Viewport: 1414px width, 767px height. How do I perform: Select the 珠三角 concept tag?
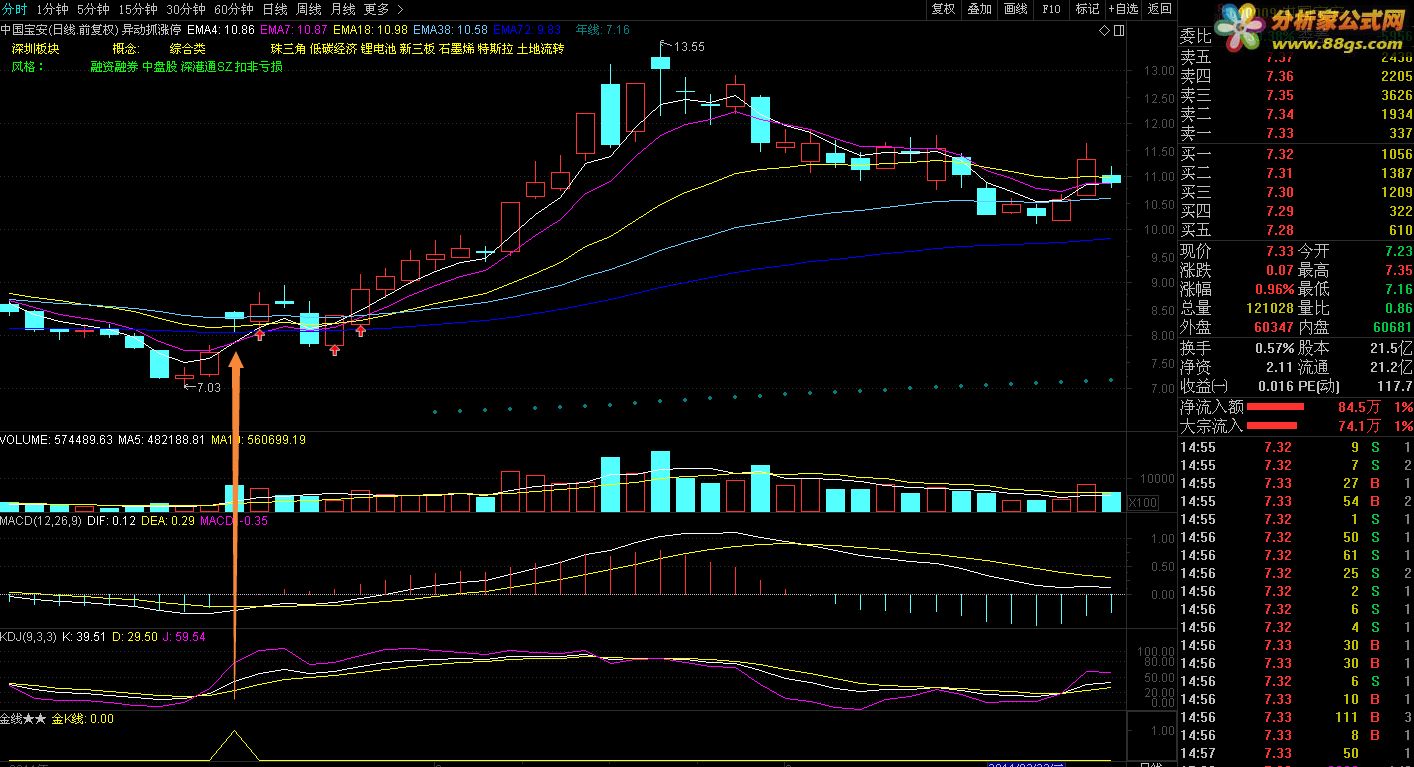288,48
